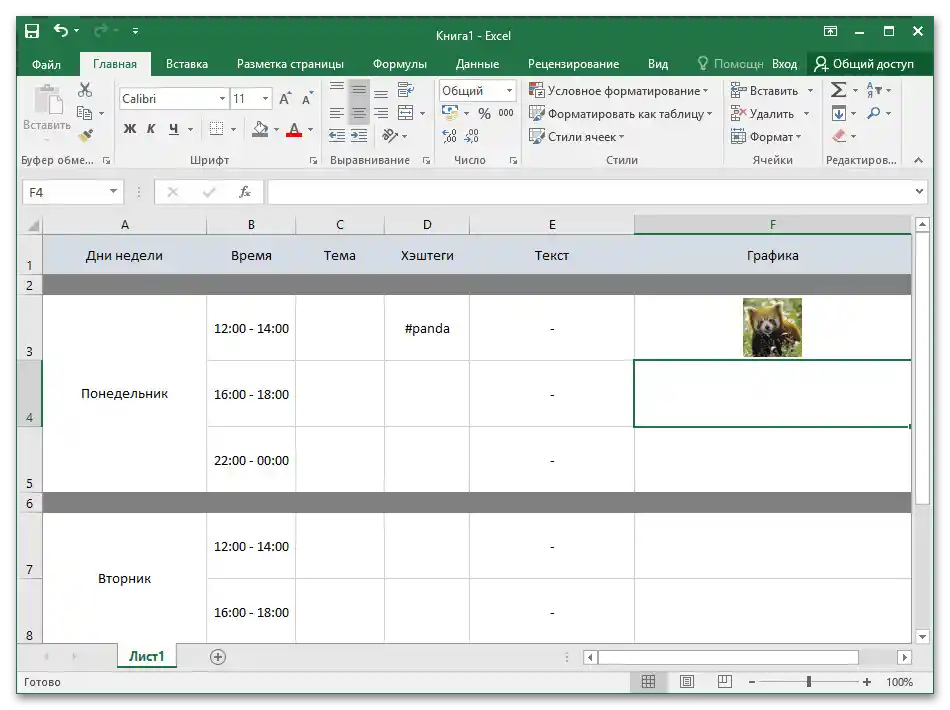Screen dimensions: 950x710
Task: Increase decimal places
Action: (450, 136)
